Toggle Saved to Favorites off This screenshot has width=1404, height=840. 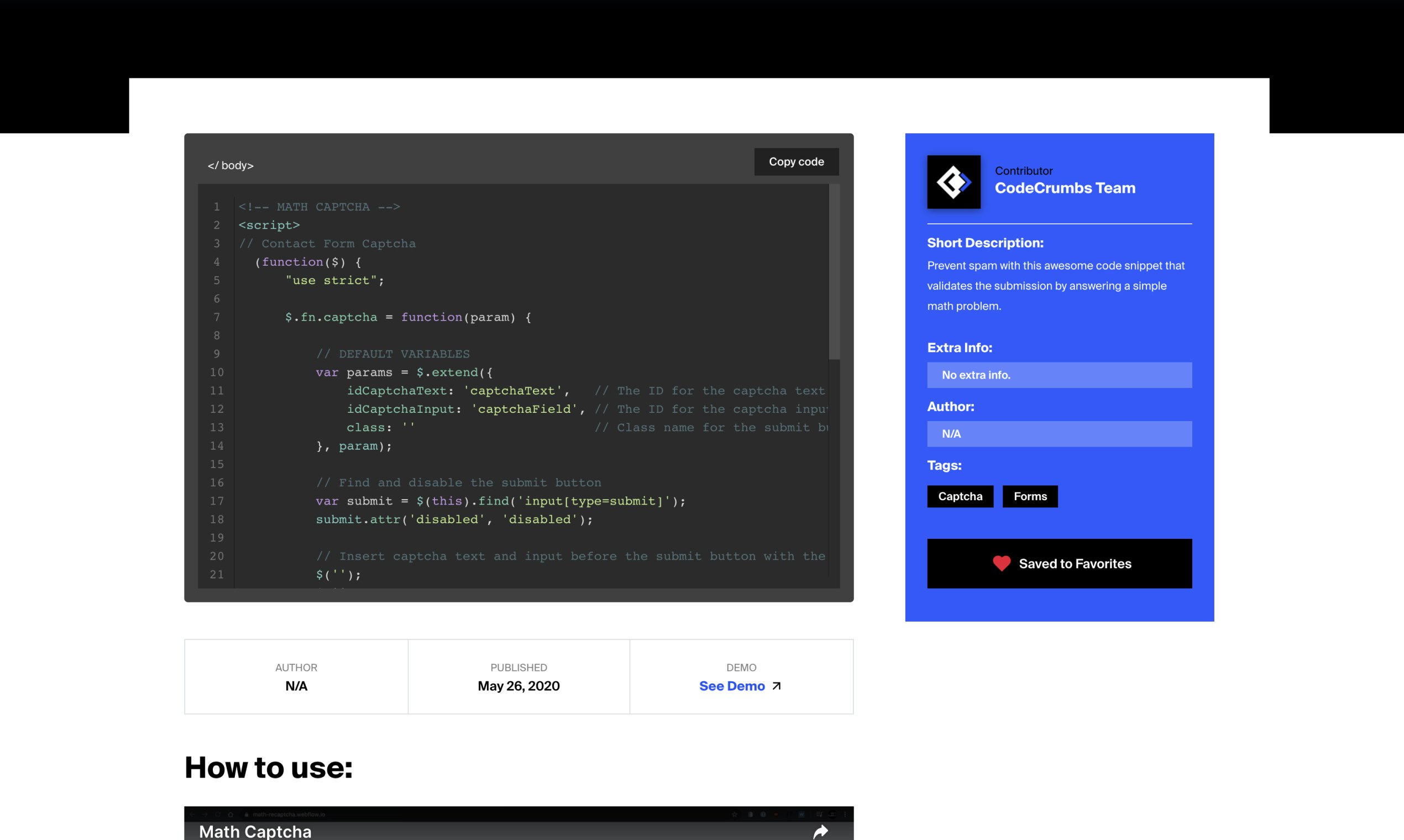1059,563
